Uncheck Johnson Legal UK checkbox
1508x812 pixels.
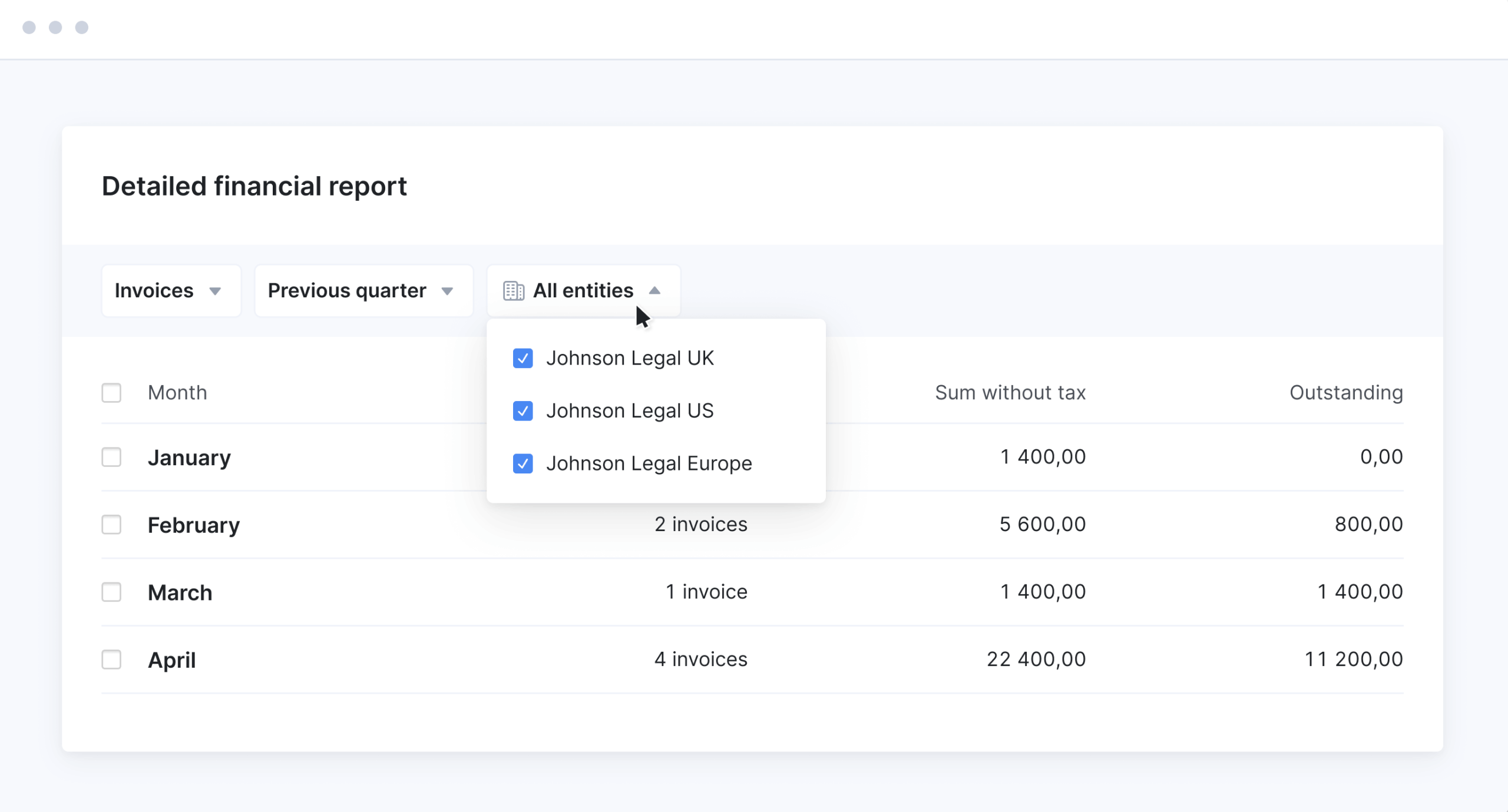522,358
